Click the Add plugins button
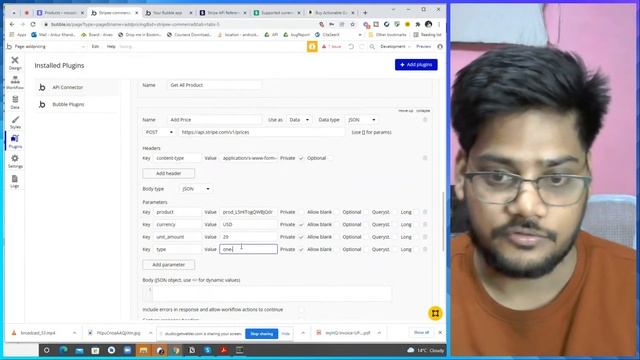This screenshot has width=640, height=360. [x=416, y=64]
